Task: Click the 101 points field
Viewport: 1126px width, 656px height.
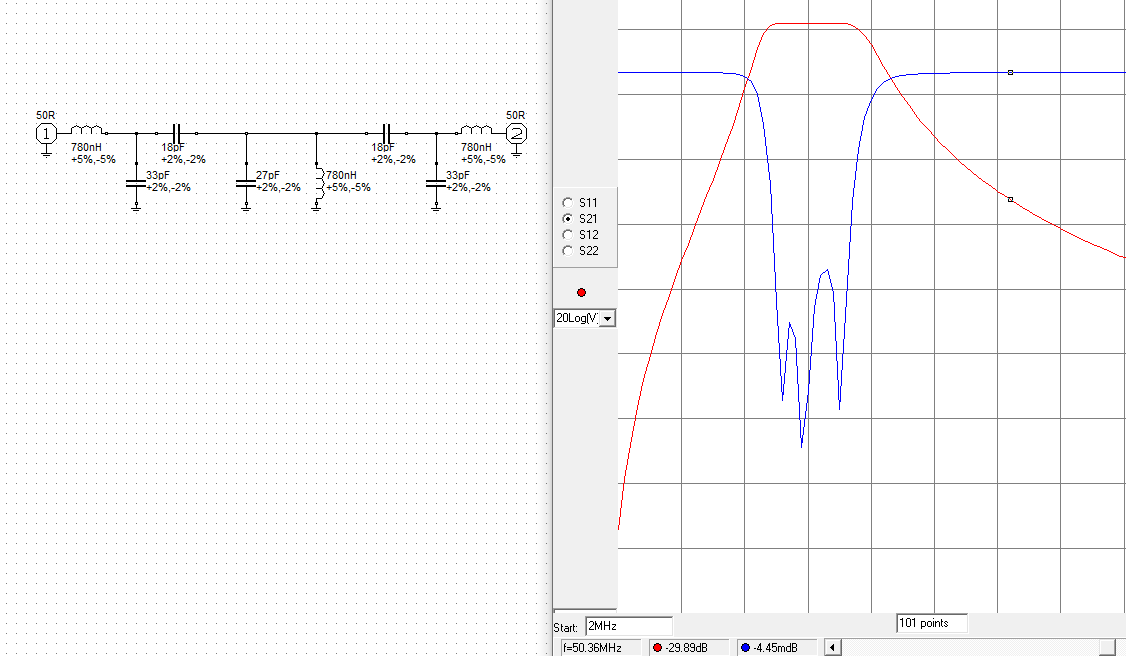Action: 931,623
